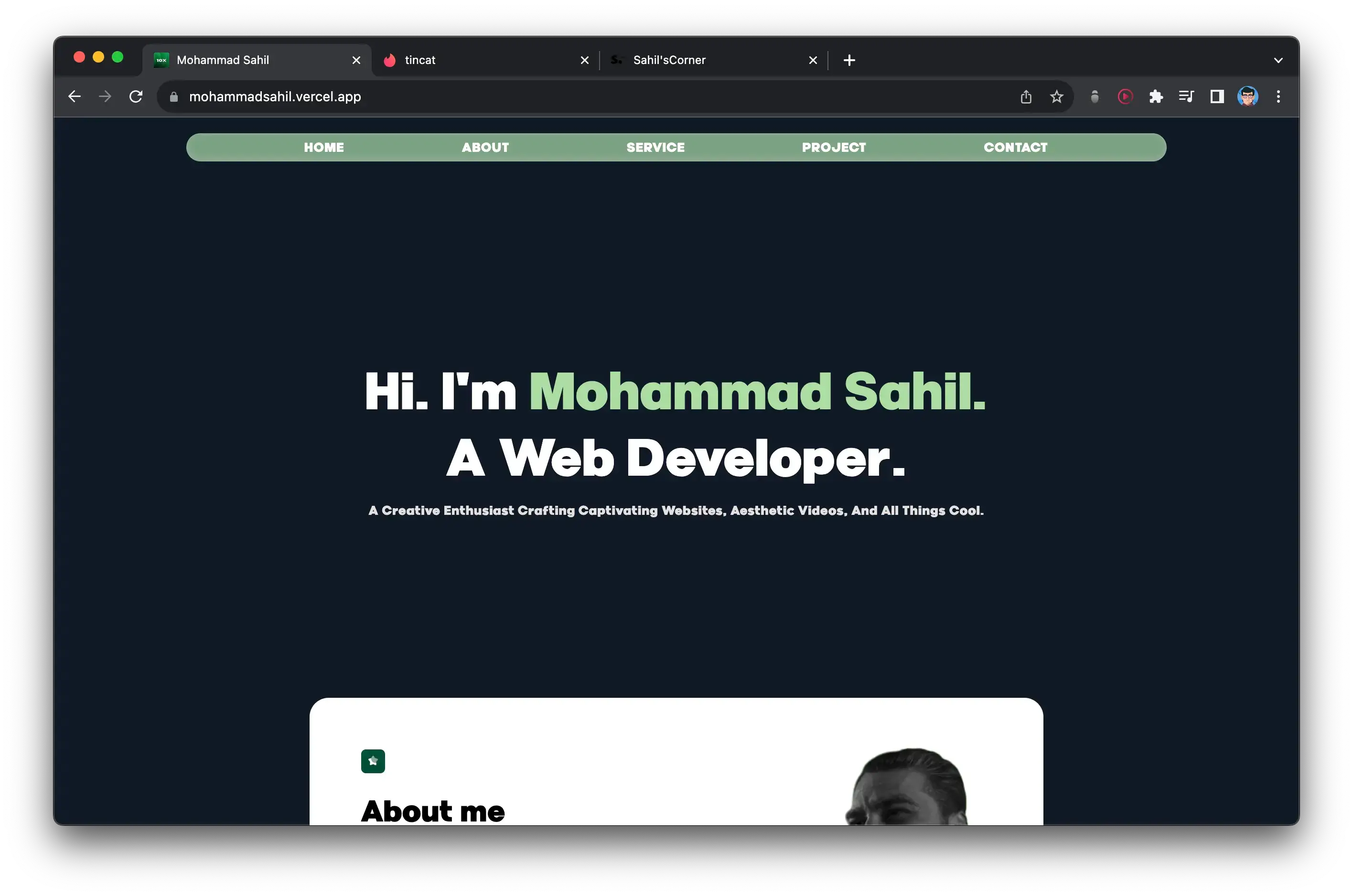Screen dimensions: 1353x896
Task: Click the tincat tab flame favicon
Action: [390, 60]
